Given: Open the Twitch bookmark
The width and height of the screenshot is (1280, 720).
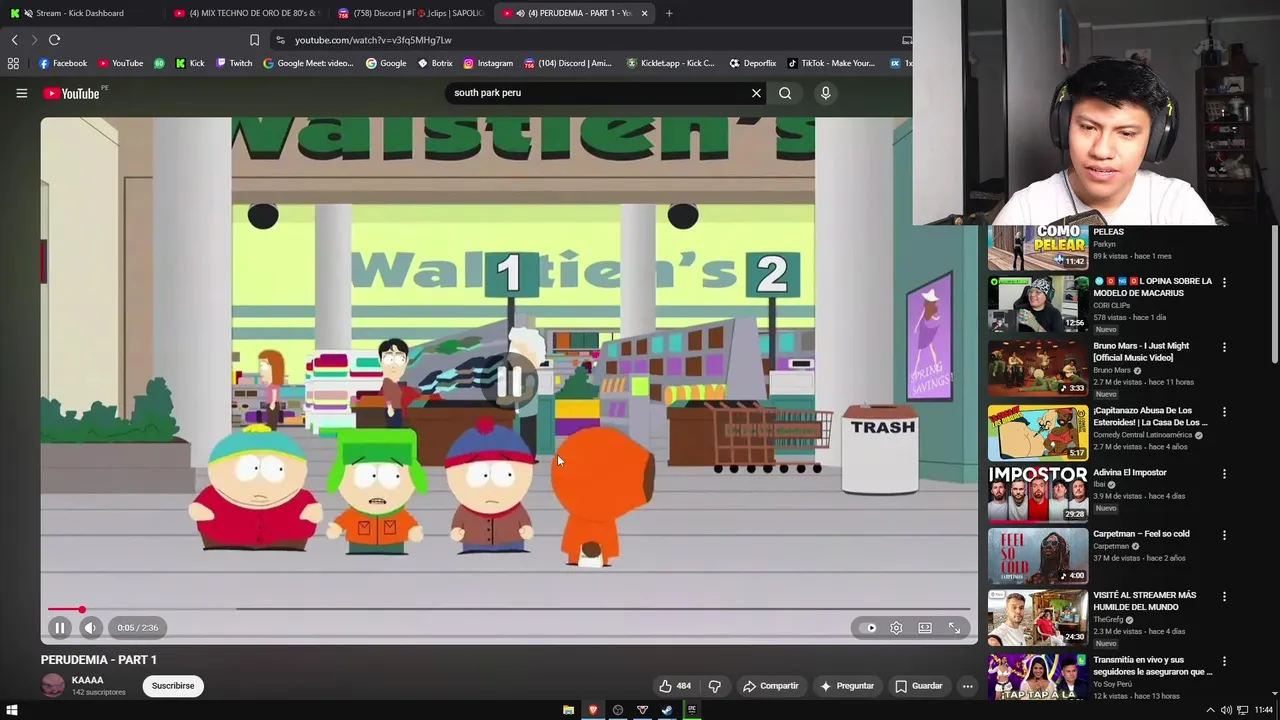Looking at the screenshot, I should pos(234,63).
